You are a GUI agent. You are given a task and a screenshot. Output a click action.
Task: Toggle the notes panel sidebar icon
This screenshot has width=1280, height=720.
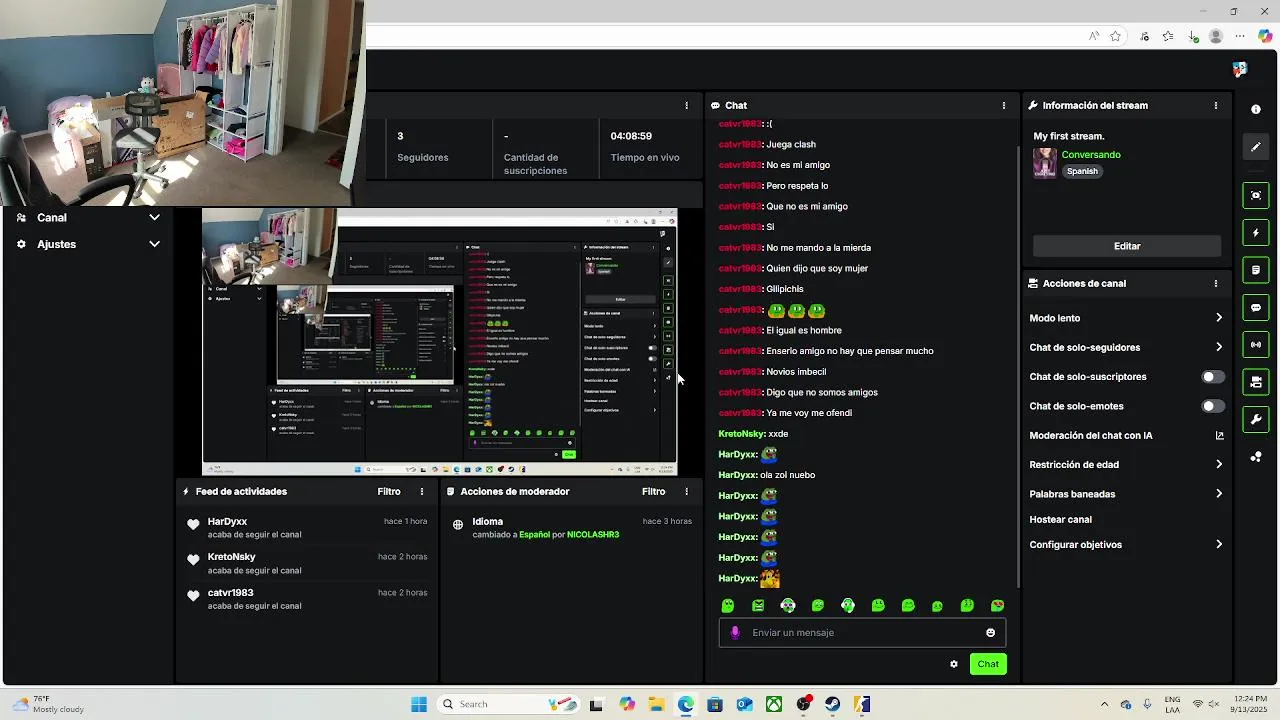pyautogui.click(x=1256, y=270)
